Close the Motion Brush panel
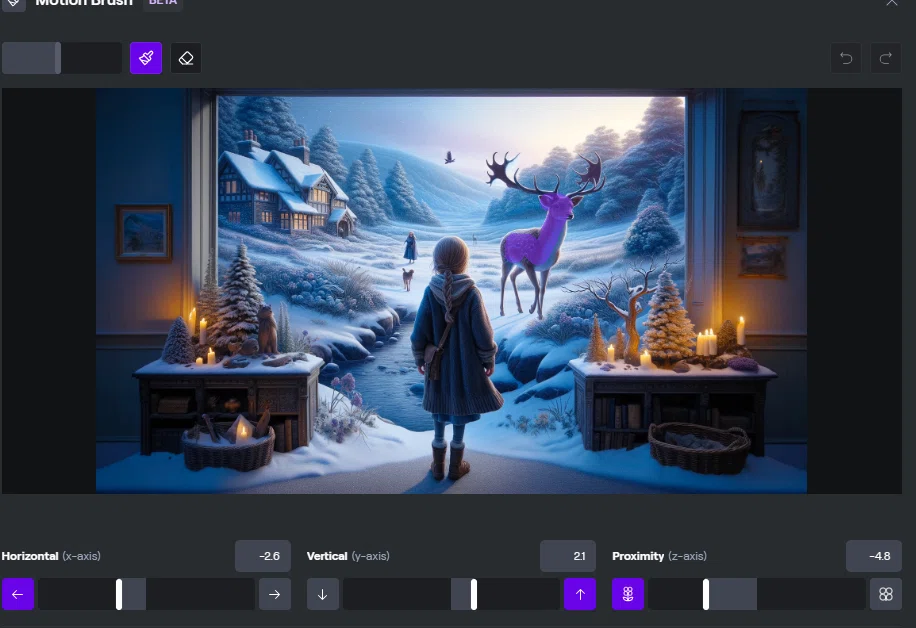916x628 pixels. (891, 2)
